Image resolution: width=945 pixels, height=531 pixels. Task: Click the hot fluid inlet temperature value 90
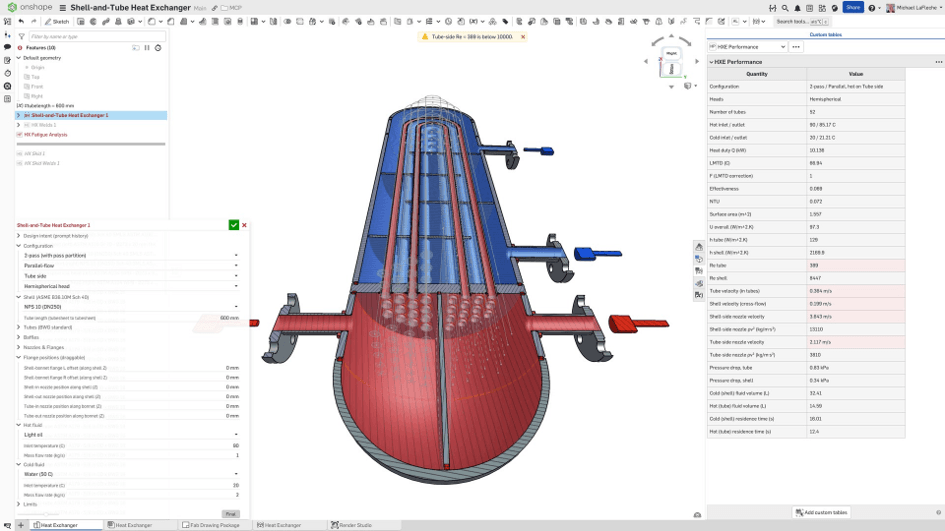coord(236,445)
